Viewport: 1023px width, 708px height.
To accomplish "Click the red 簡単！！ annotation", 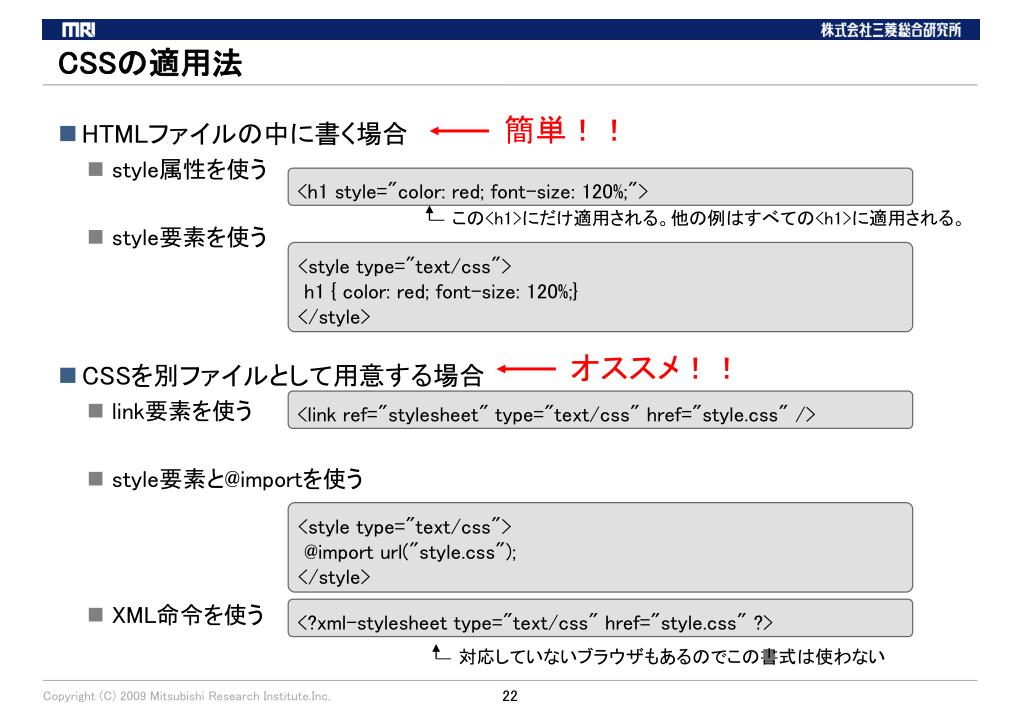I will click(562, 130).
